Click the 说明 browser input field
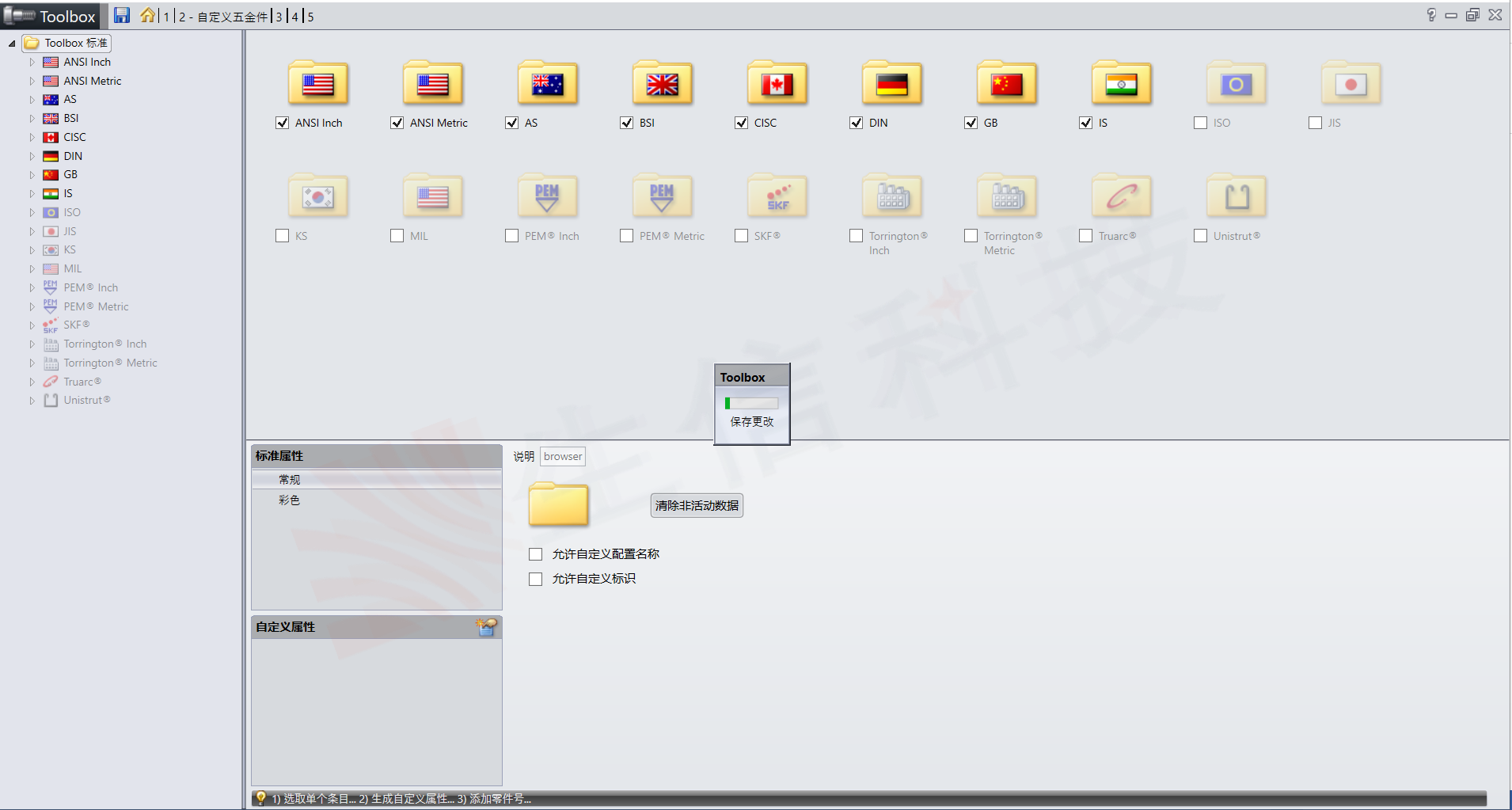1512x810 pixels. click(x=563, y=456)
